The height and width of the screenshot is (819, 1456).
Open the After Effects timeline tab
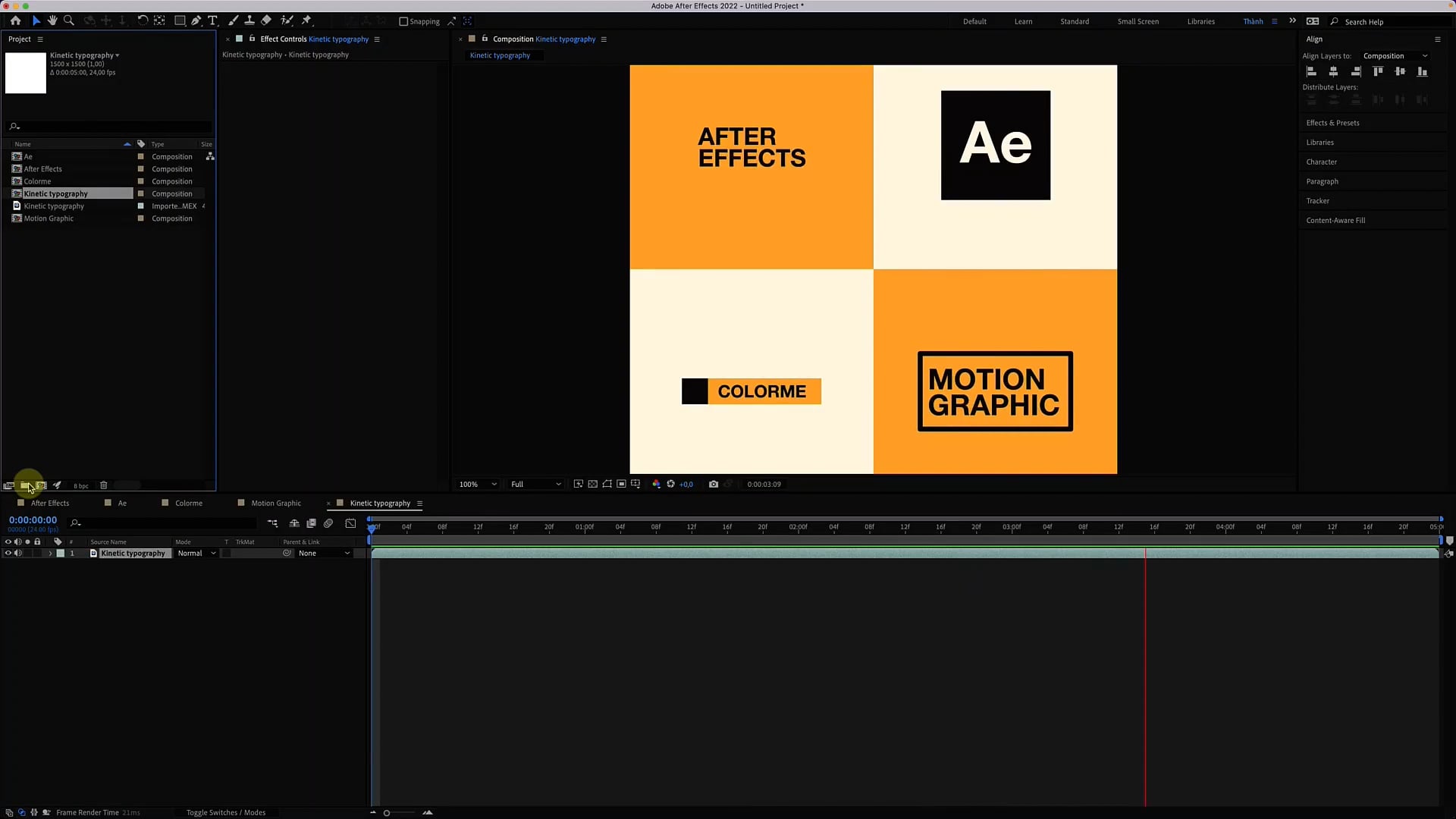pos(50,504)
